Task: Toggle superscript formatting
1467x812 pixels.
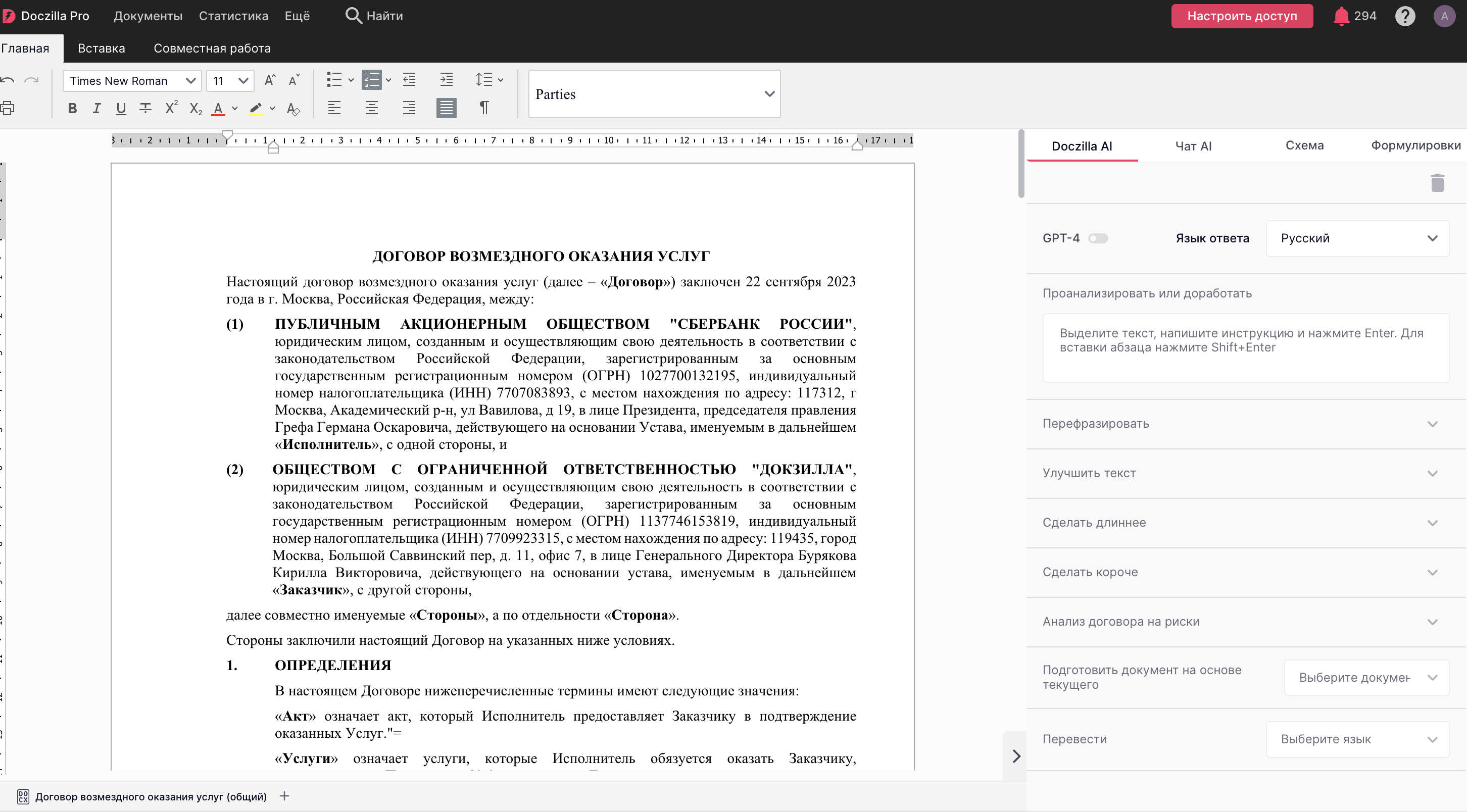Action: (x=171, y=108)
